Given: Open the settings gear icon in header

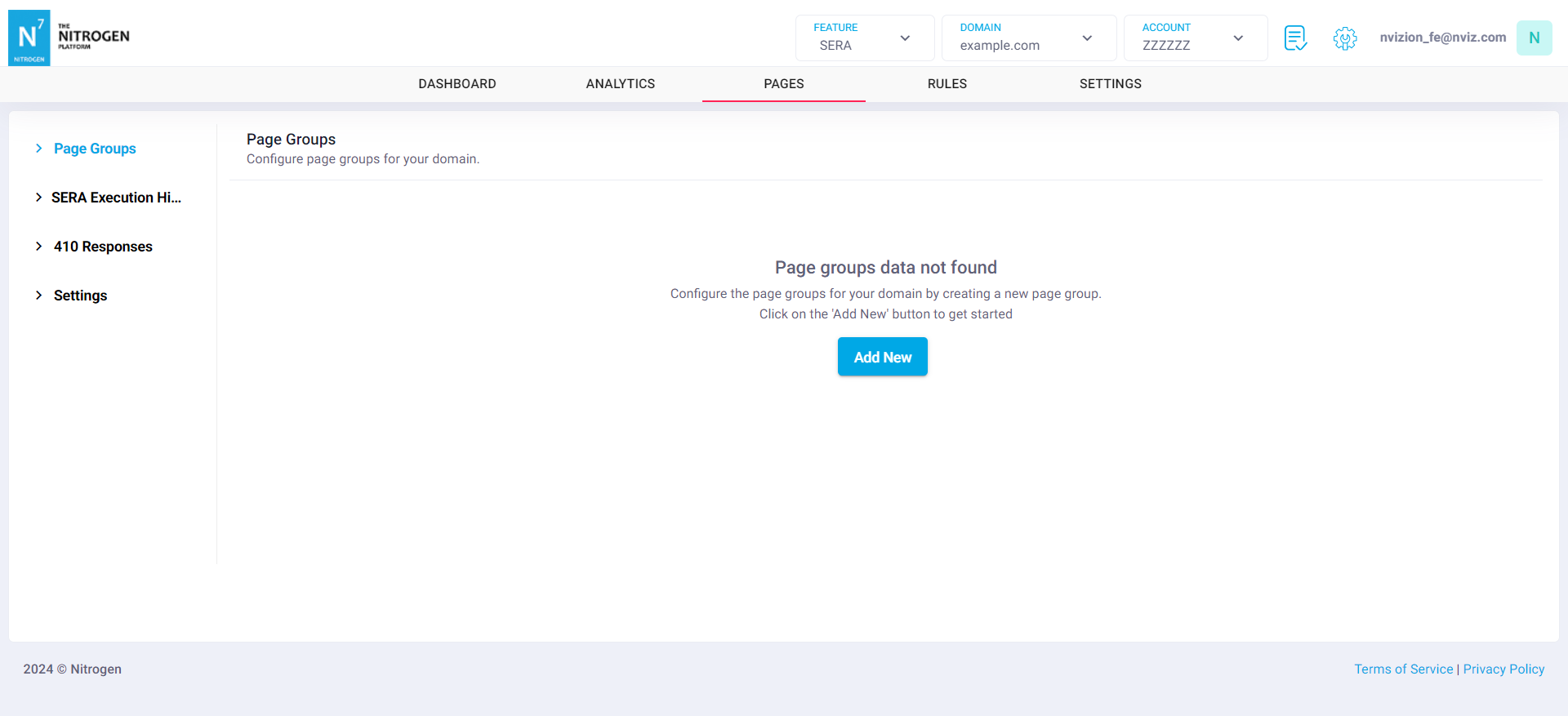Looking at the screenshot, I should click(1344, 38).
